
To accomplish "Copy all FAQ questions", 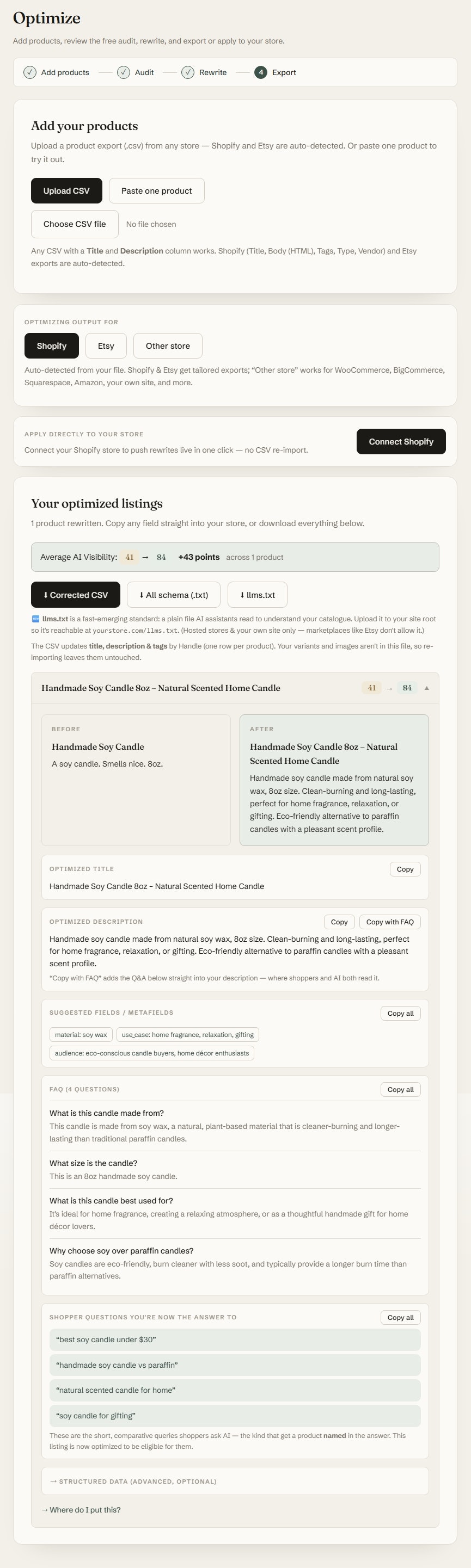I will (400, 1089).
